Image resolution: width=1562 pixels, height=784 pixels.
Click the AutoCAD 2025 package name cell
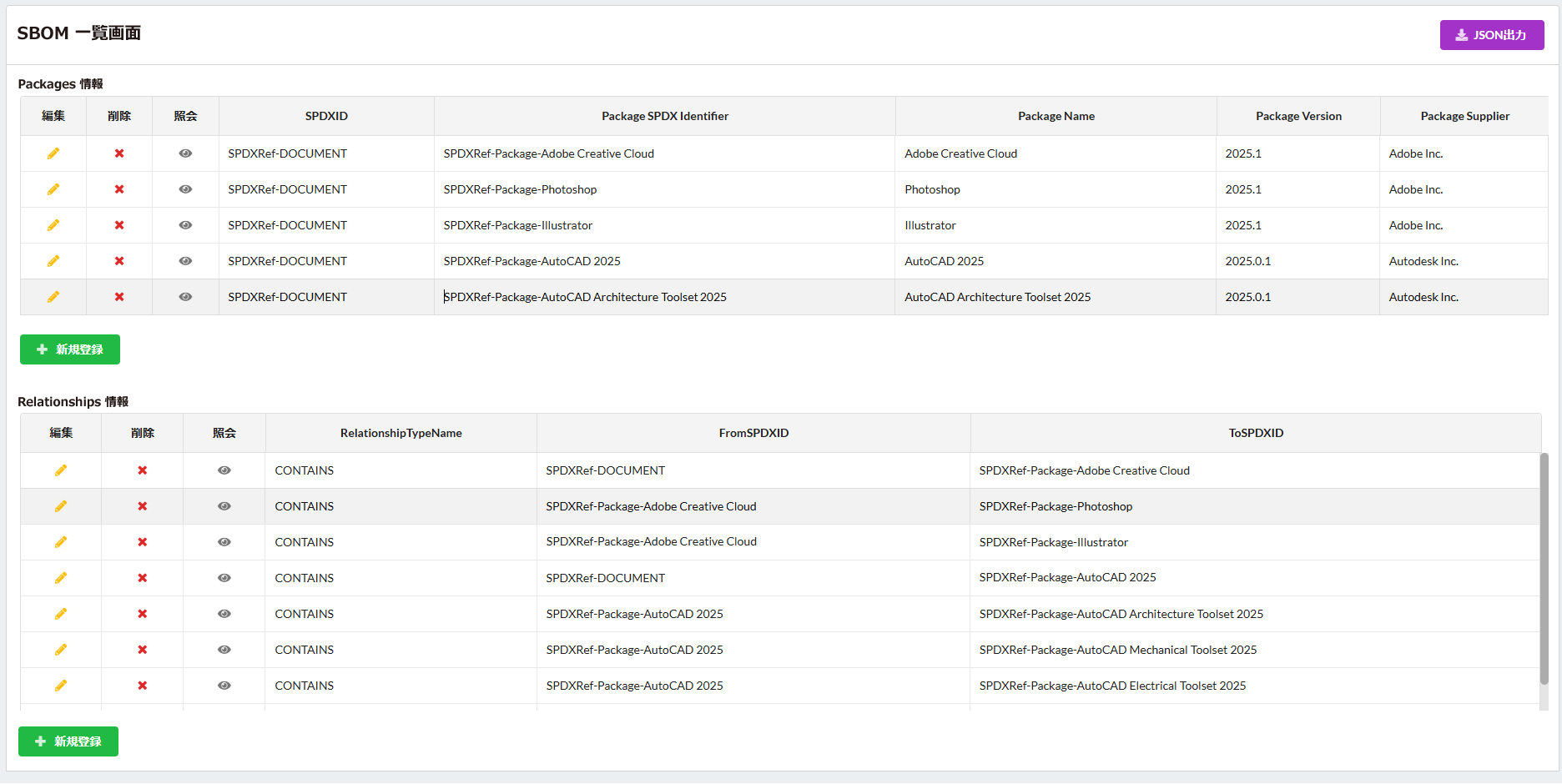[1056, 261]
